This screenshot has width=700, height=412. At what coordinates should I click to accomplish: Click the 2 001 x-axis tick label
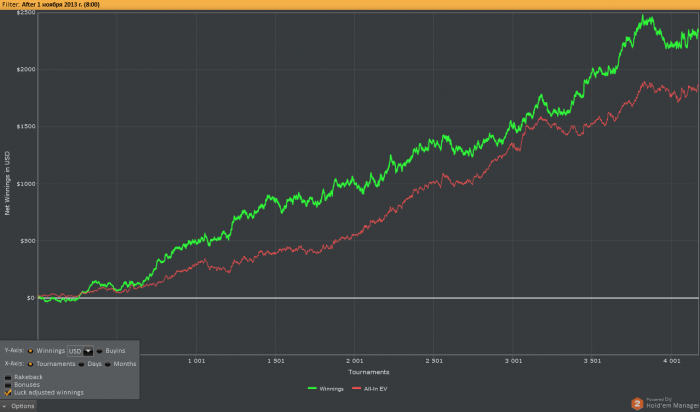point(355,361)
